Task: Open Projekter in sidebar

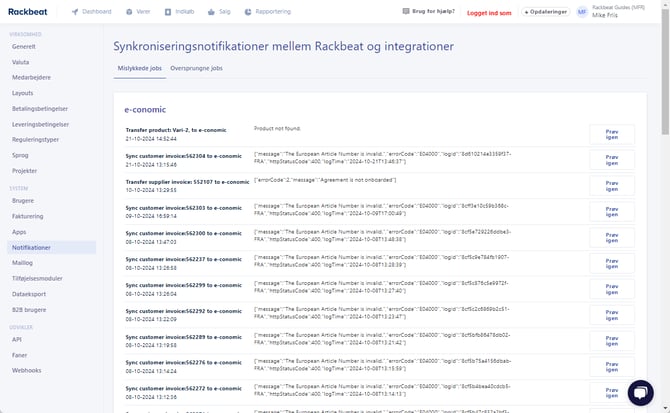Action: [24, 171]
